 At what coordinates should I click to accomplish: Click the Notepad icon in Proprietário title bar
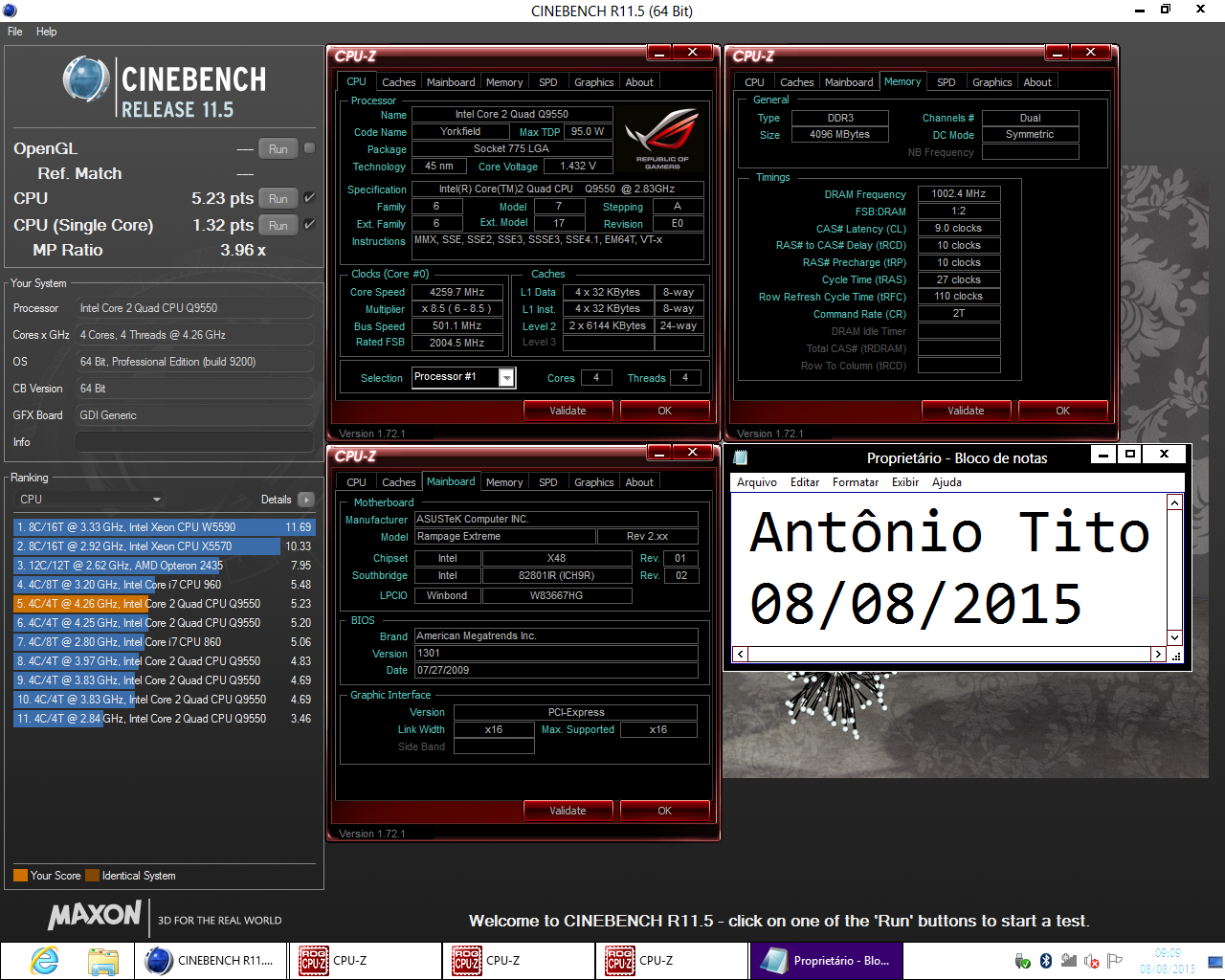(740, 457)
